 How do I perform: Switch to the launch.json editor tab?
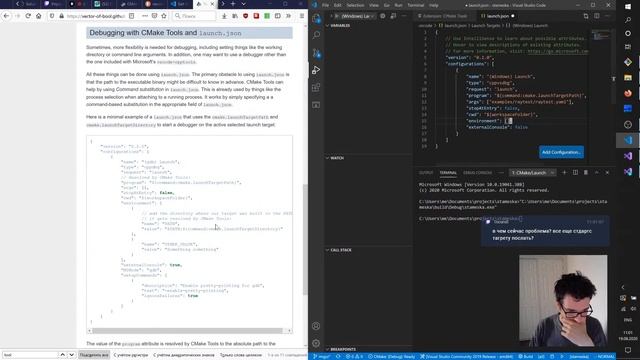point(497,16)
